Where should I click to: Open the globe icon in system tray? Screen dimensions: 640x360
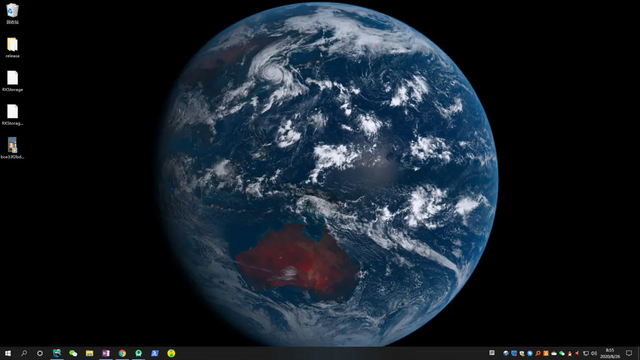tap(506, 353)
